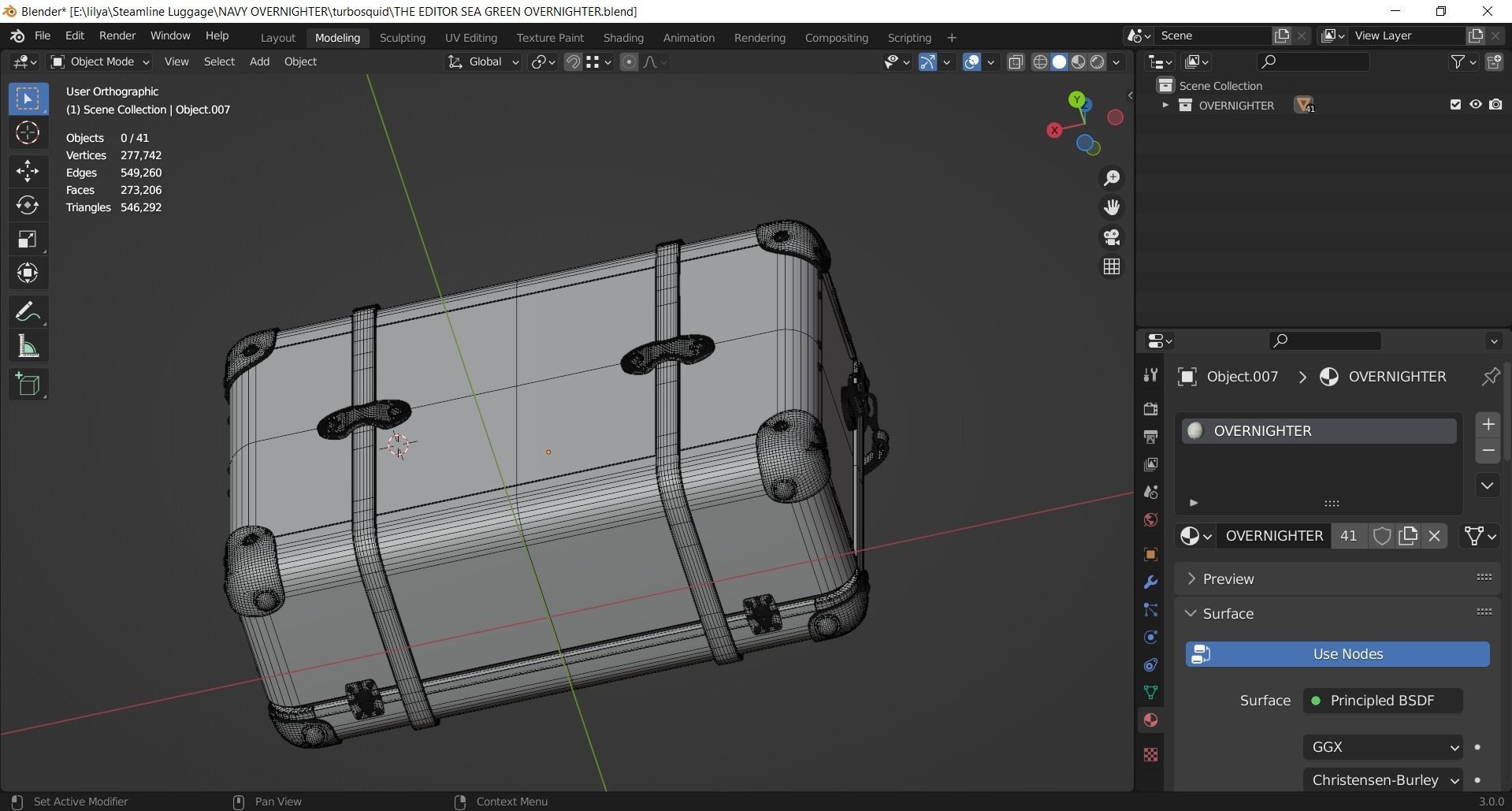Open the View Layer properties tab
The image size is (1512, 811).
tap(1150, 464)
